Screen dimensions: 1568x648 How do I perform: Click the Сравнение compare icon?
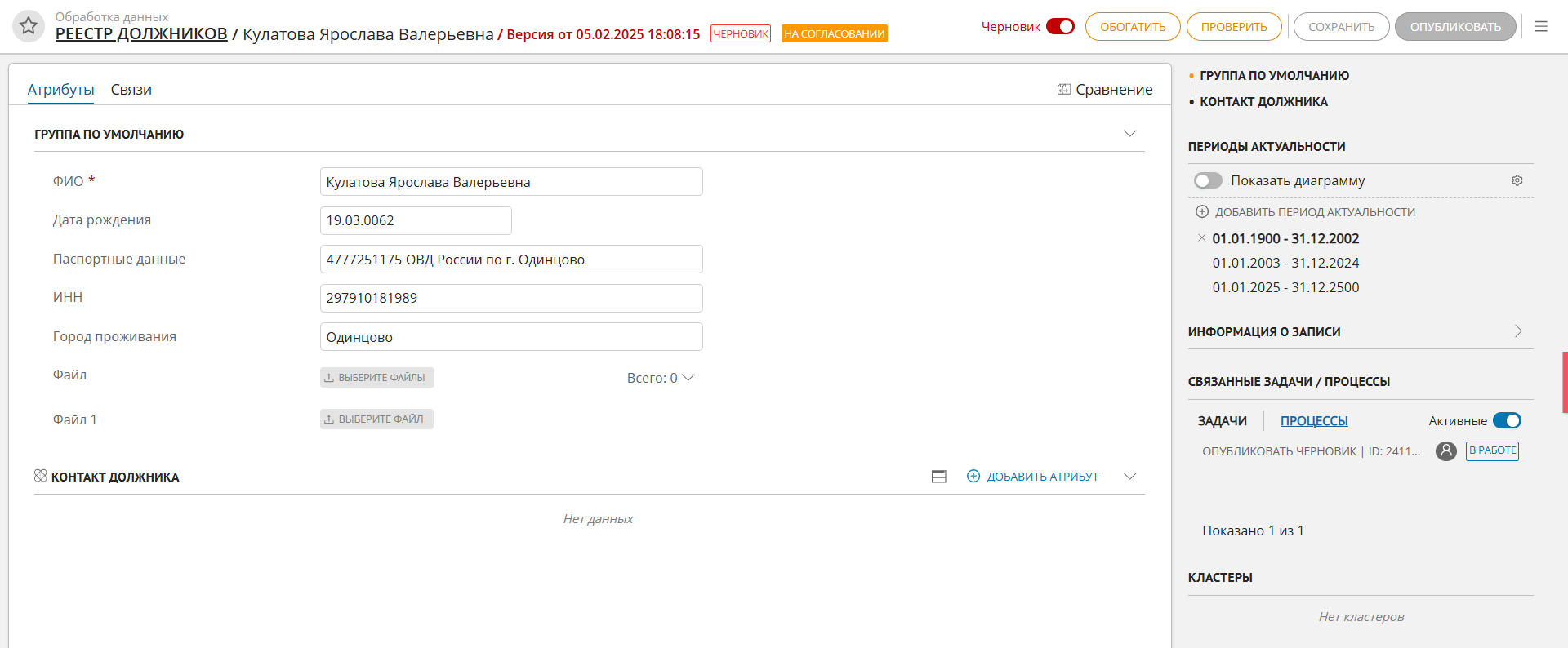[x=1064, y=90]
